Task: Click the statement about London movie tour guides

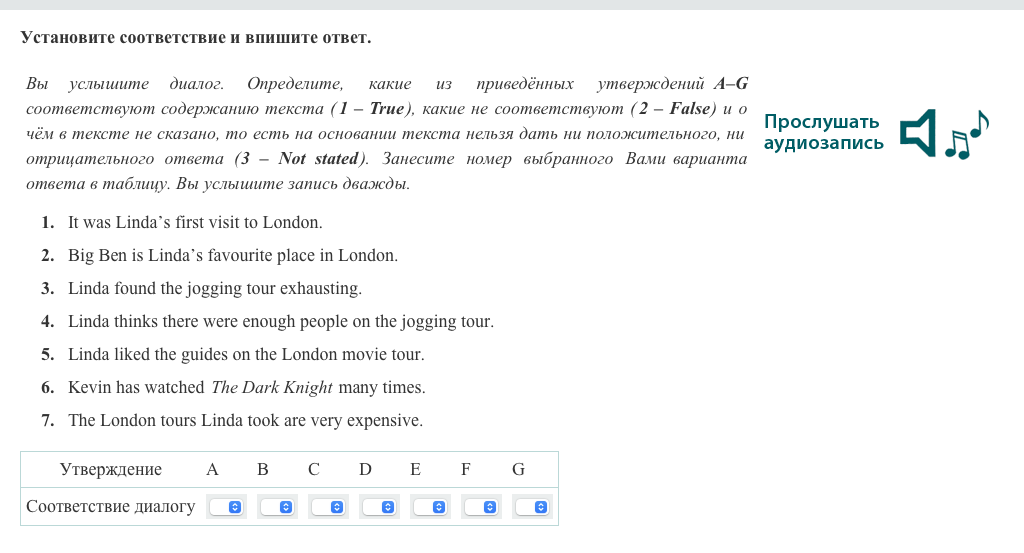Action: pyautogui.click(x=246, y=354)
